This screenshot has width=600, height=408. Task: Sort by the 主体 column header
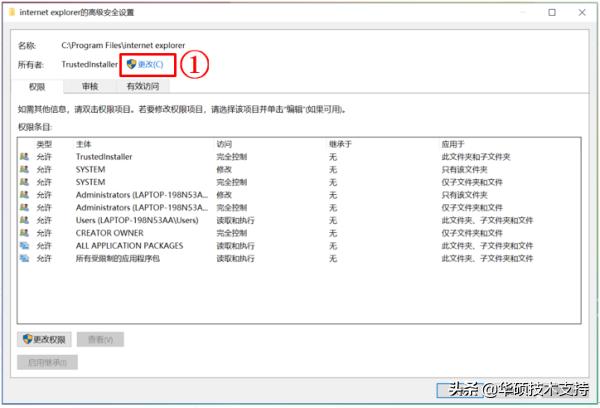83,144
